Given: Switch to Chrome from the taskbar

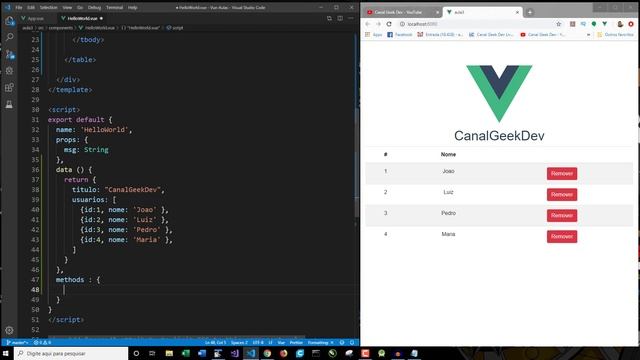Looking at the screenshot, I should pyautogui.click(x=267, y=353).
